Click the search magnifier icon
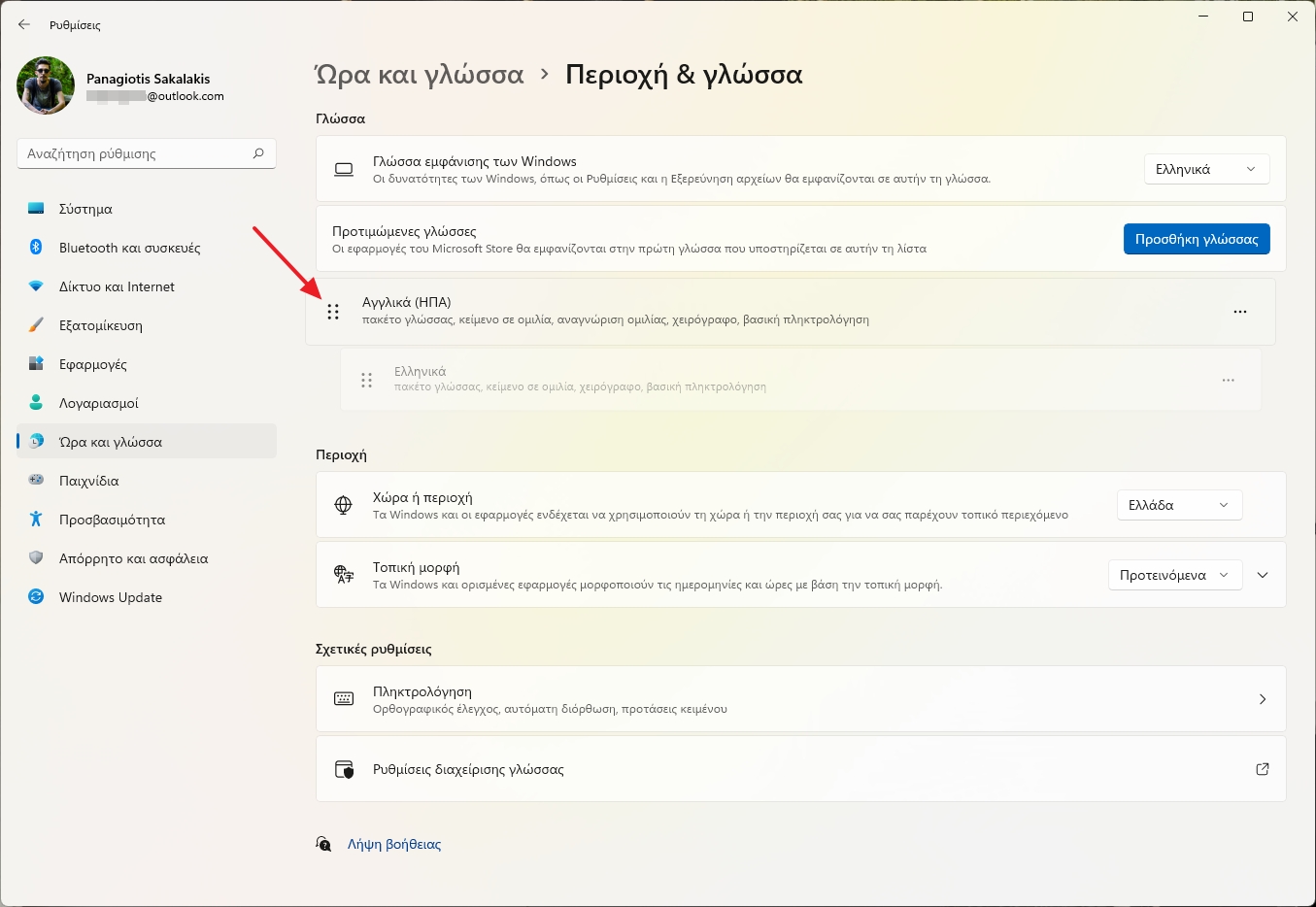The image size is (1316, 907). coord(258,153)
